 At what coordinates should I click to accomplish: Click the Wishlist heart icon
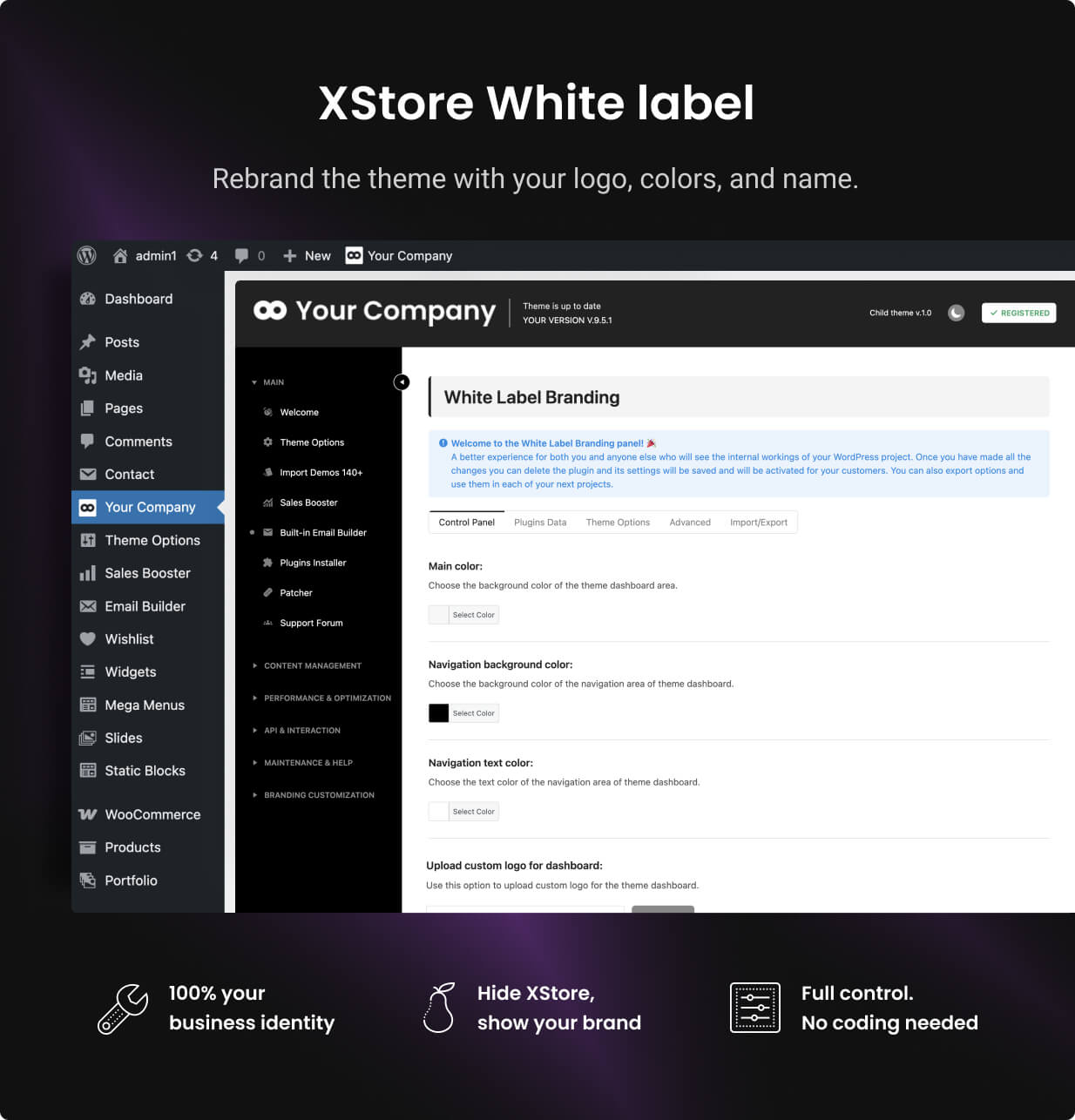pos(87,639)
